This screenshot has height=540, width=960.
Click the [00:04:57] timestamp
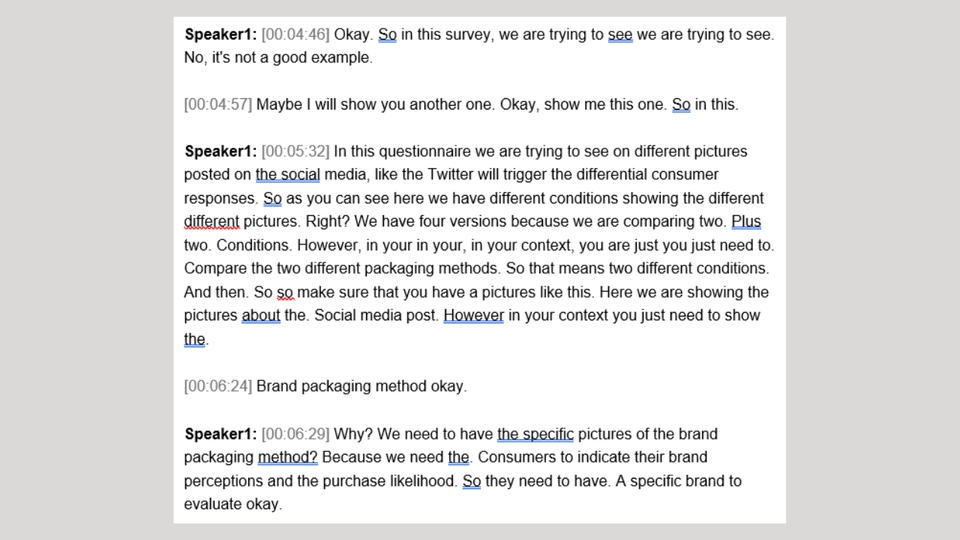coord(218,104)
